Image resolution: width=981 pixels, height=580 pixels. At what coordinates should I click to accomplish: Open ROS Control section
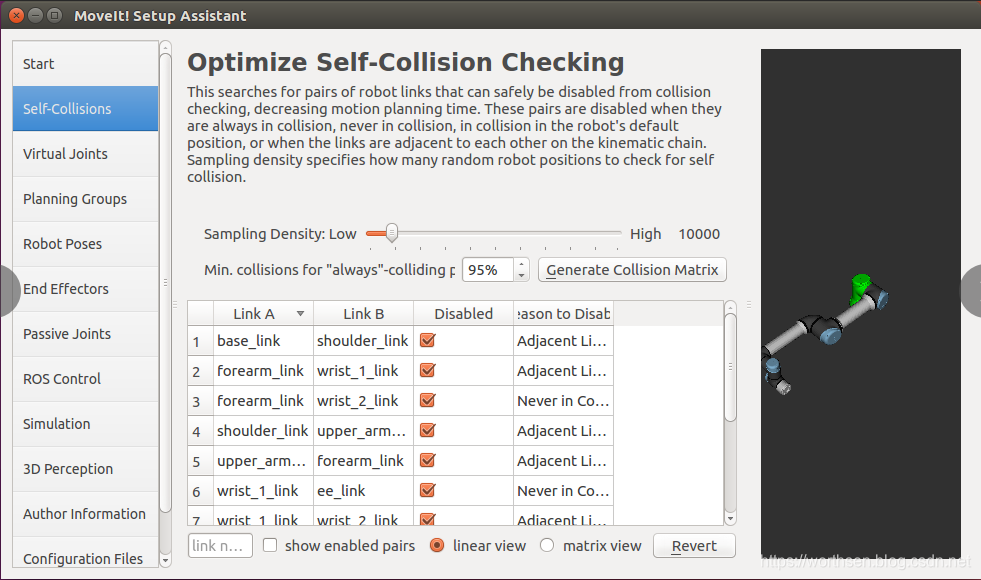pyautogui.click(x=85, y=379)
